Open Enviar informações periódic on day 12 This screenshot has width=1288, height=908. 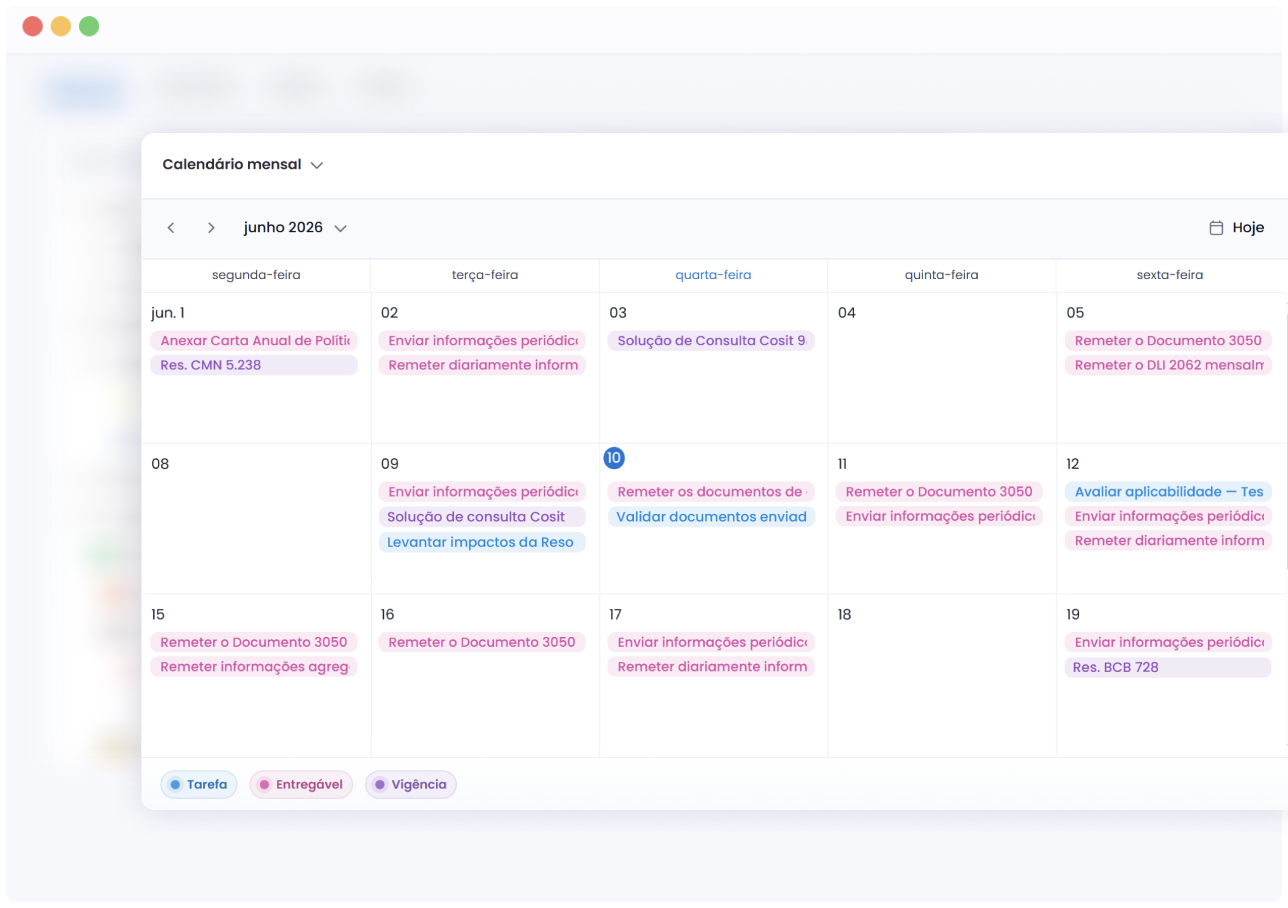point(1168,516)
